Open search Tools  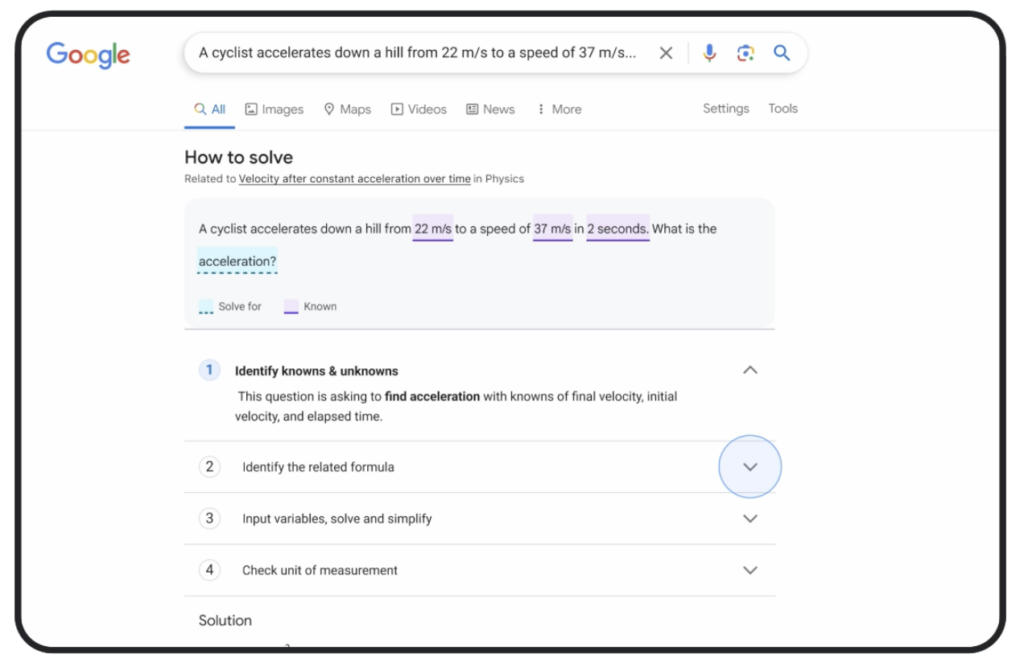tap(783, 108)
